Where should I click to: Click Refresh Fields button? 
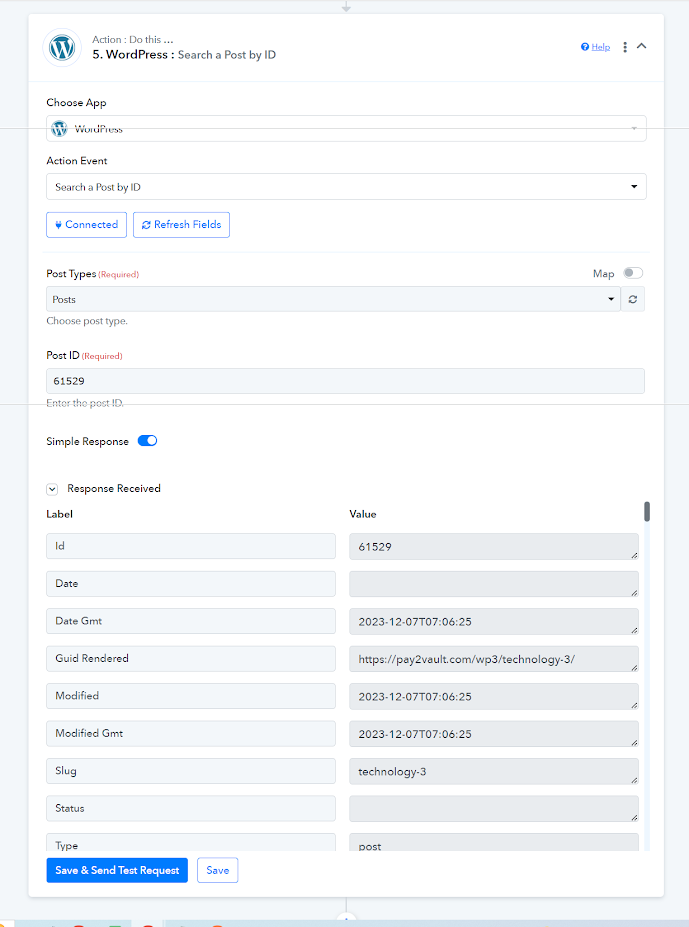click(x=182, y=225)
